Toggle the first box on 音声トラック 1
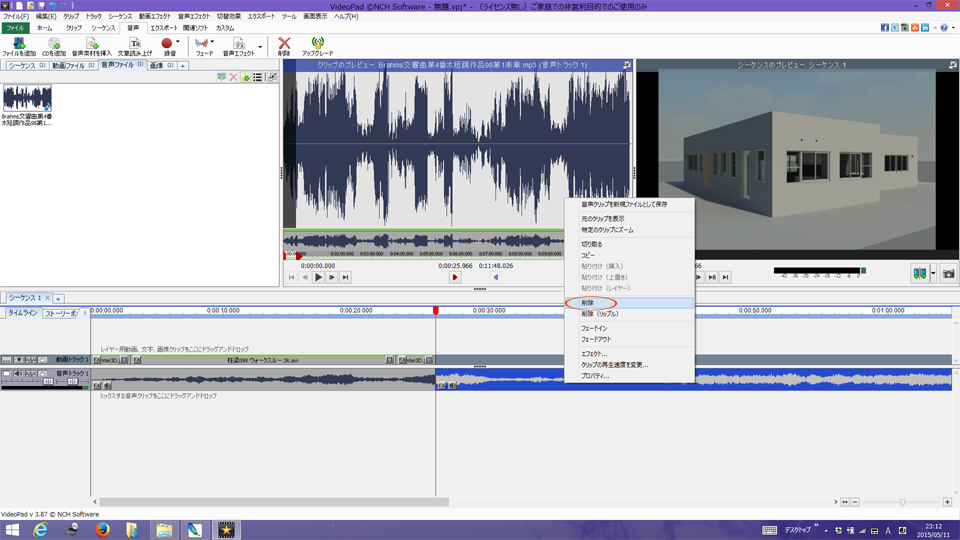 [x=6, y=373]
